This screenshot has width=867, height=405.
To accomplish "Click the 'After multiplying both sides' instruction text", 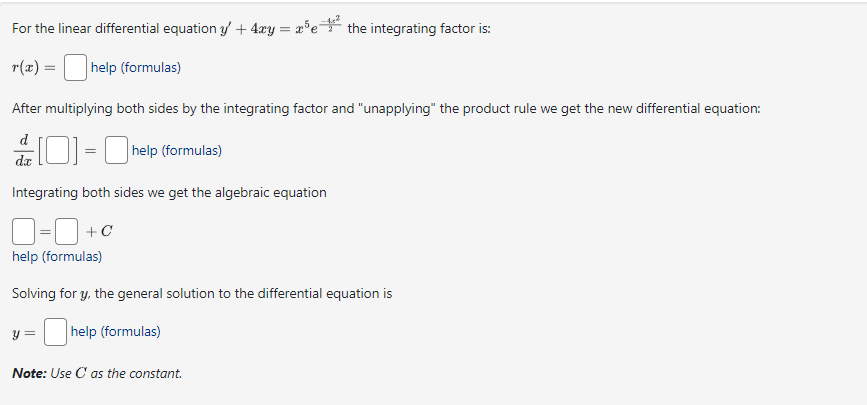I will coord(385,108).
